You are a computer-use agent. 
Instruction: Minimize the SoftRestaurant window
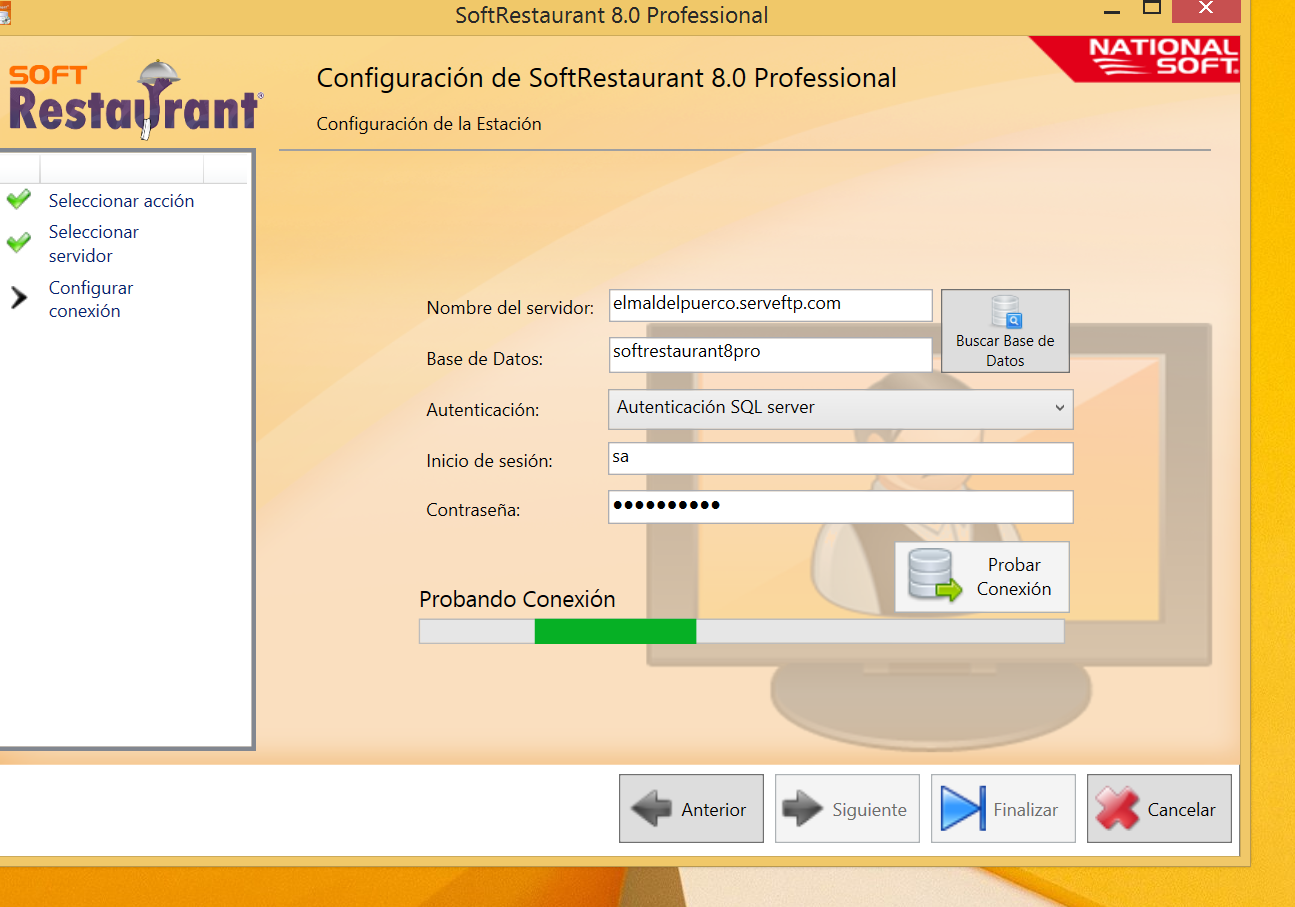[1112, 10]
